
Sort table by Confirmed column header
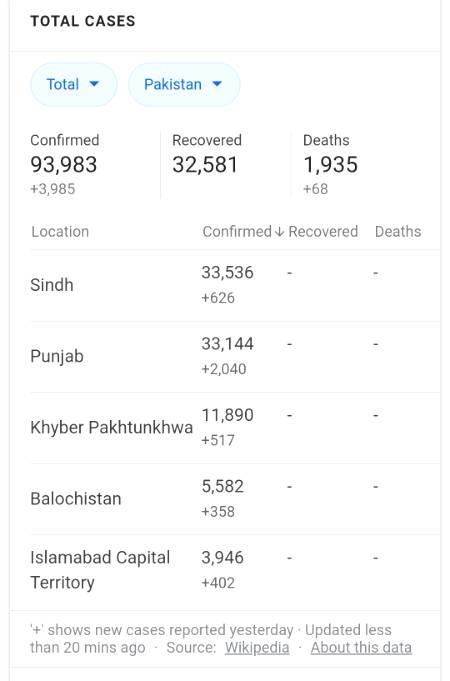[237, 231]
